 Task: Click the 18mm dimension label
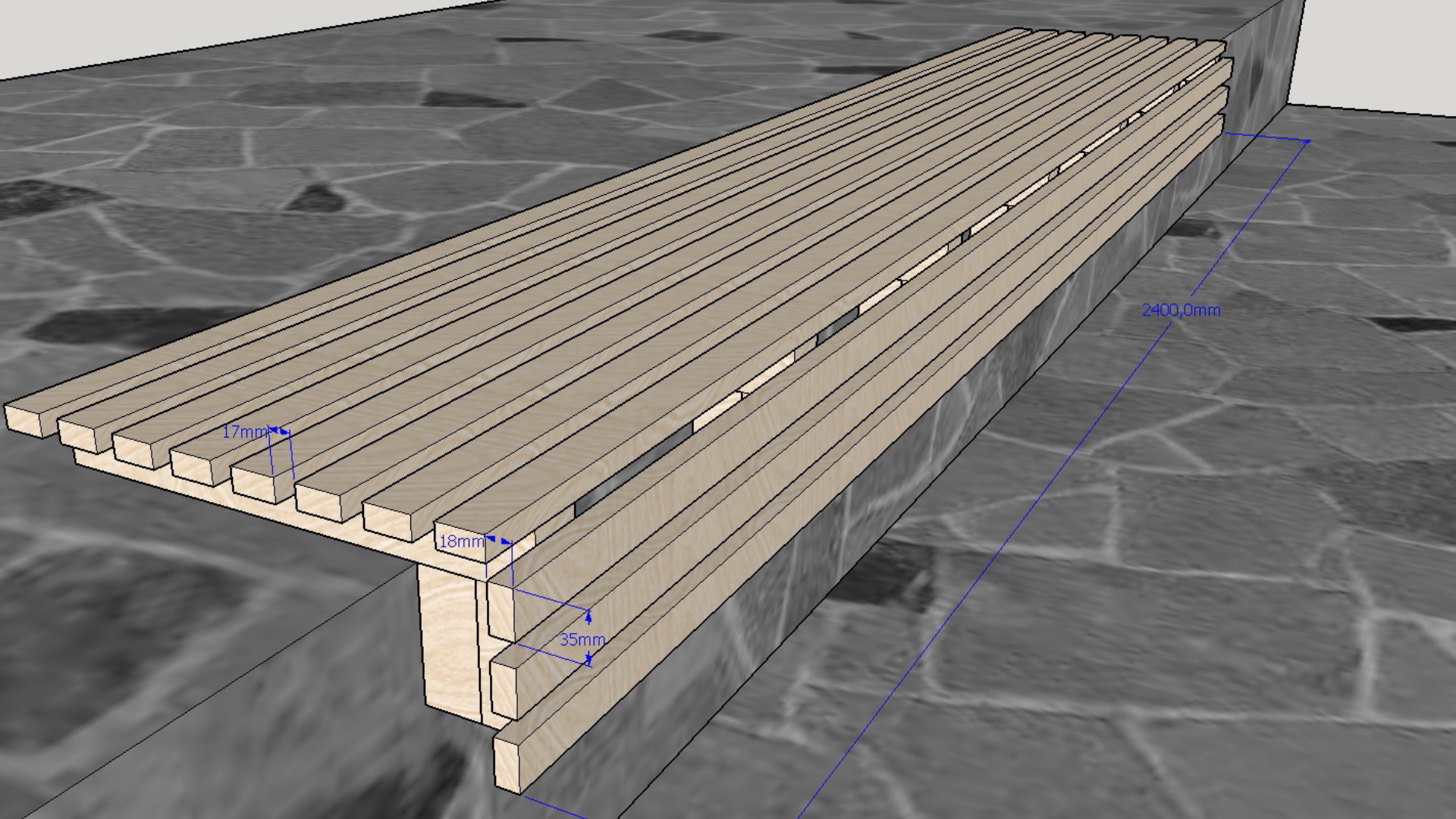tap(461, 541)
